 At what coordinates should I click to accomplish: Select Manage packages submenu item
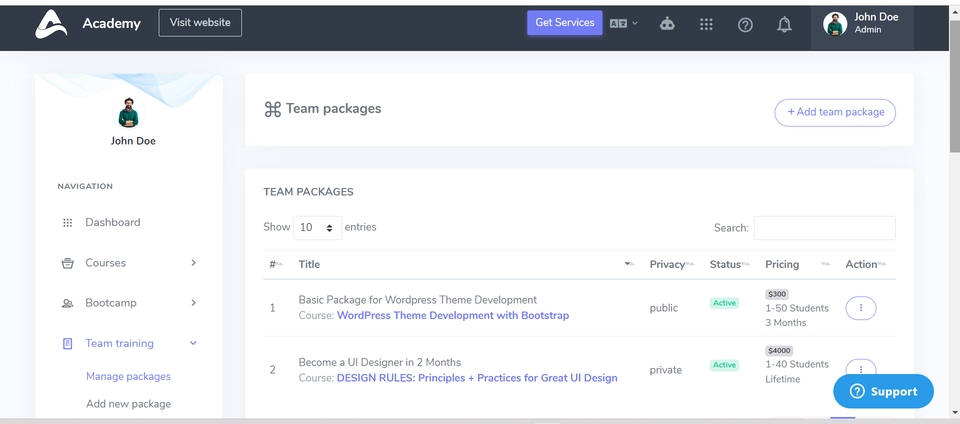click(128, 377)
